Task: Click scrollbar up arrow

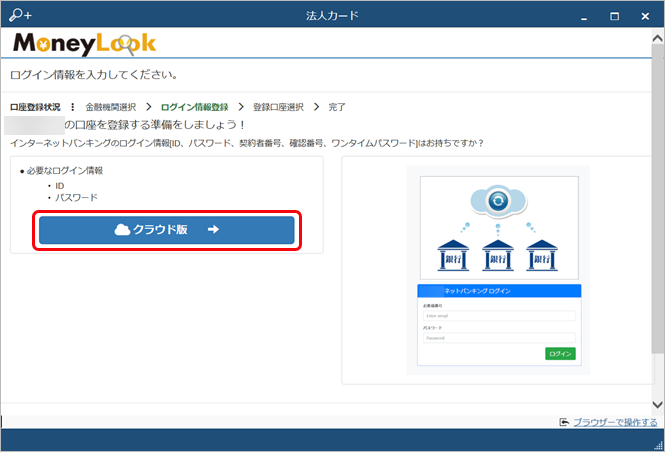Action: coord(657,39)
